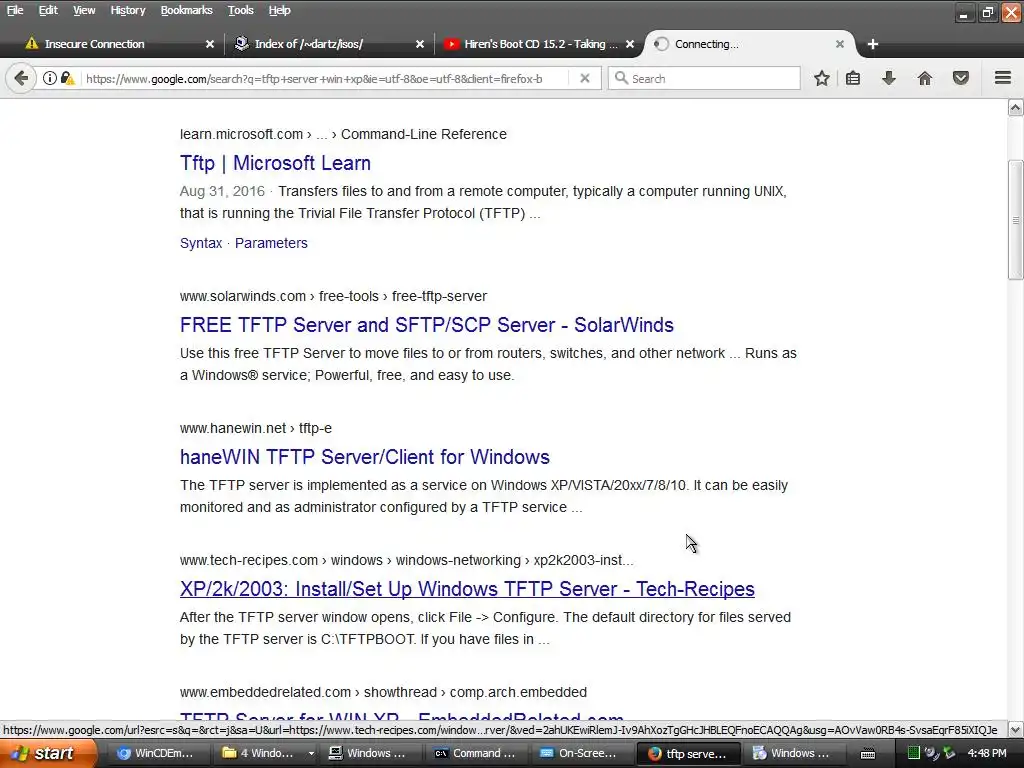The height and width of the screenshot is (768, 1024).
Task: Open the downloads arrow icon
Action: (x=889, y=78)
